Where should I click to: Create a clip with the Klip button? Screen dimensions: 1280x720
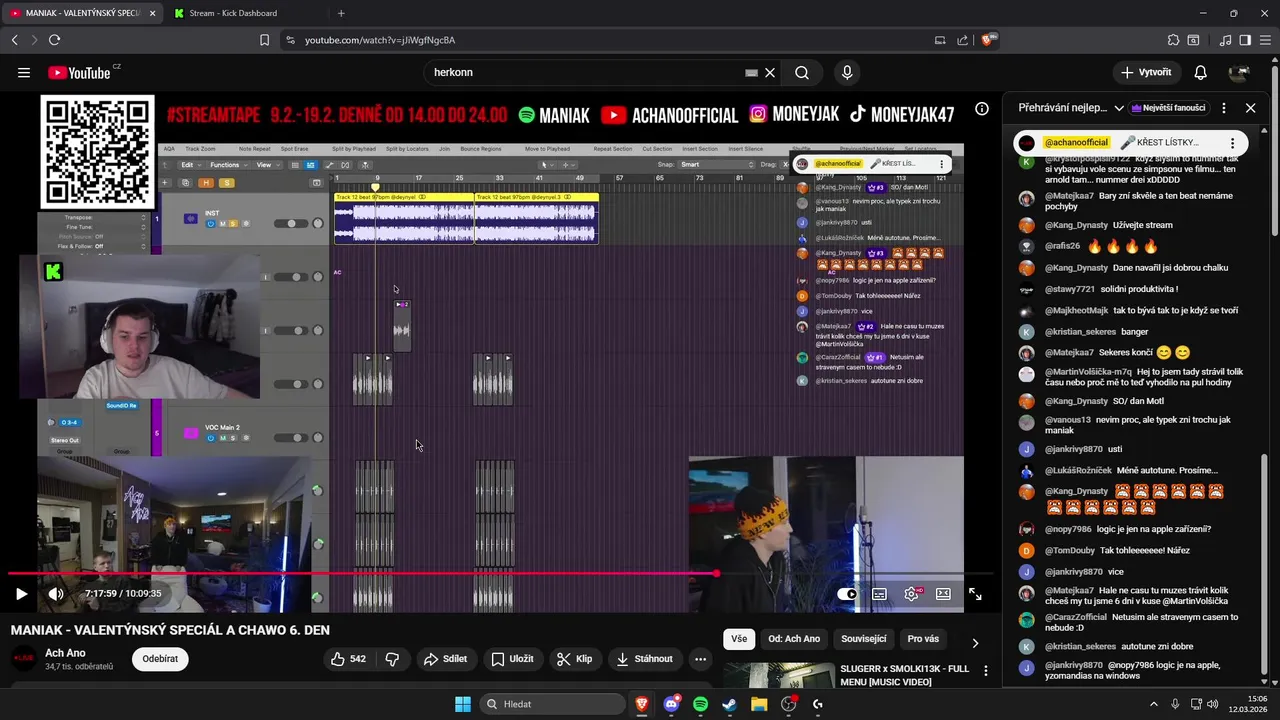[574, 659]
